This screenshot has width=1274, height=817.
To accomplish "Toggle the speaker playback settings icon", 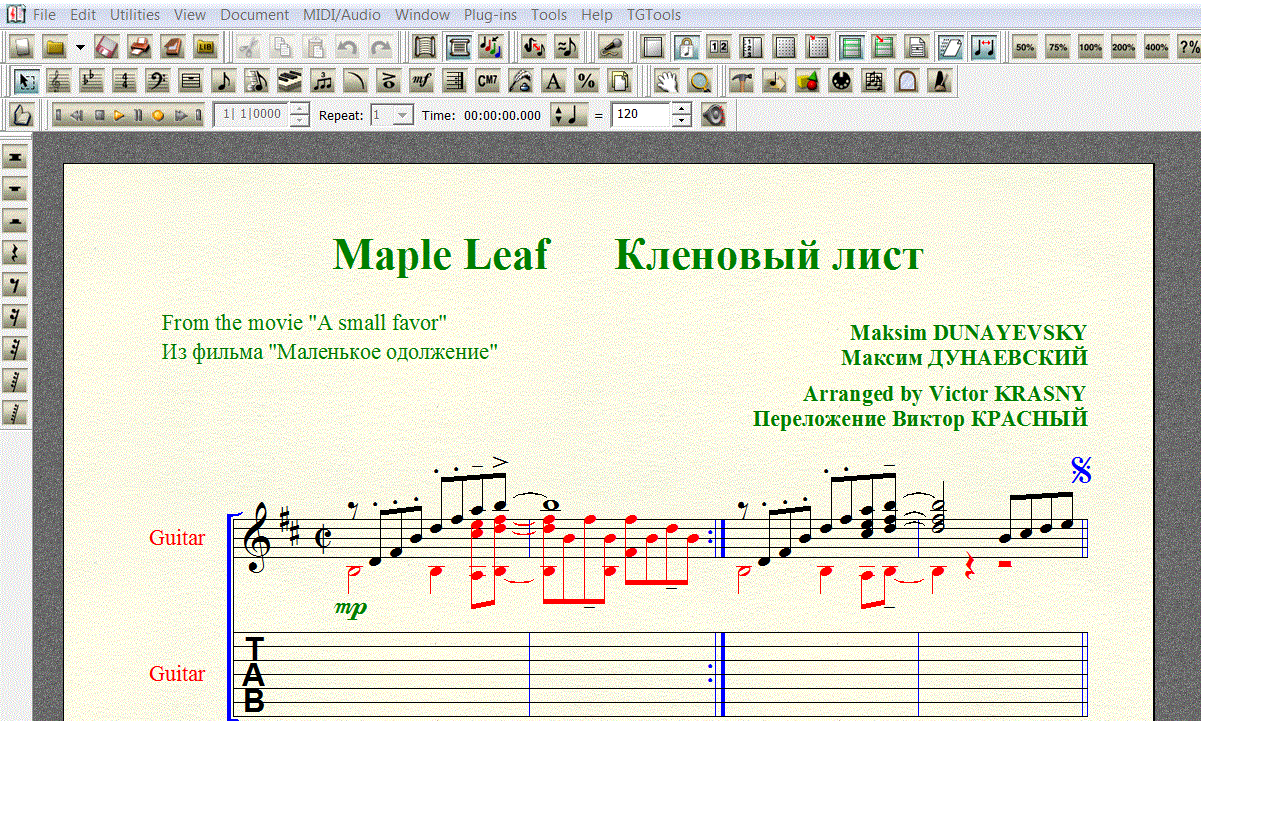I will click(713, 115).
